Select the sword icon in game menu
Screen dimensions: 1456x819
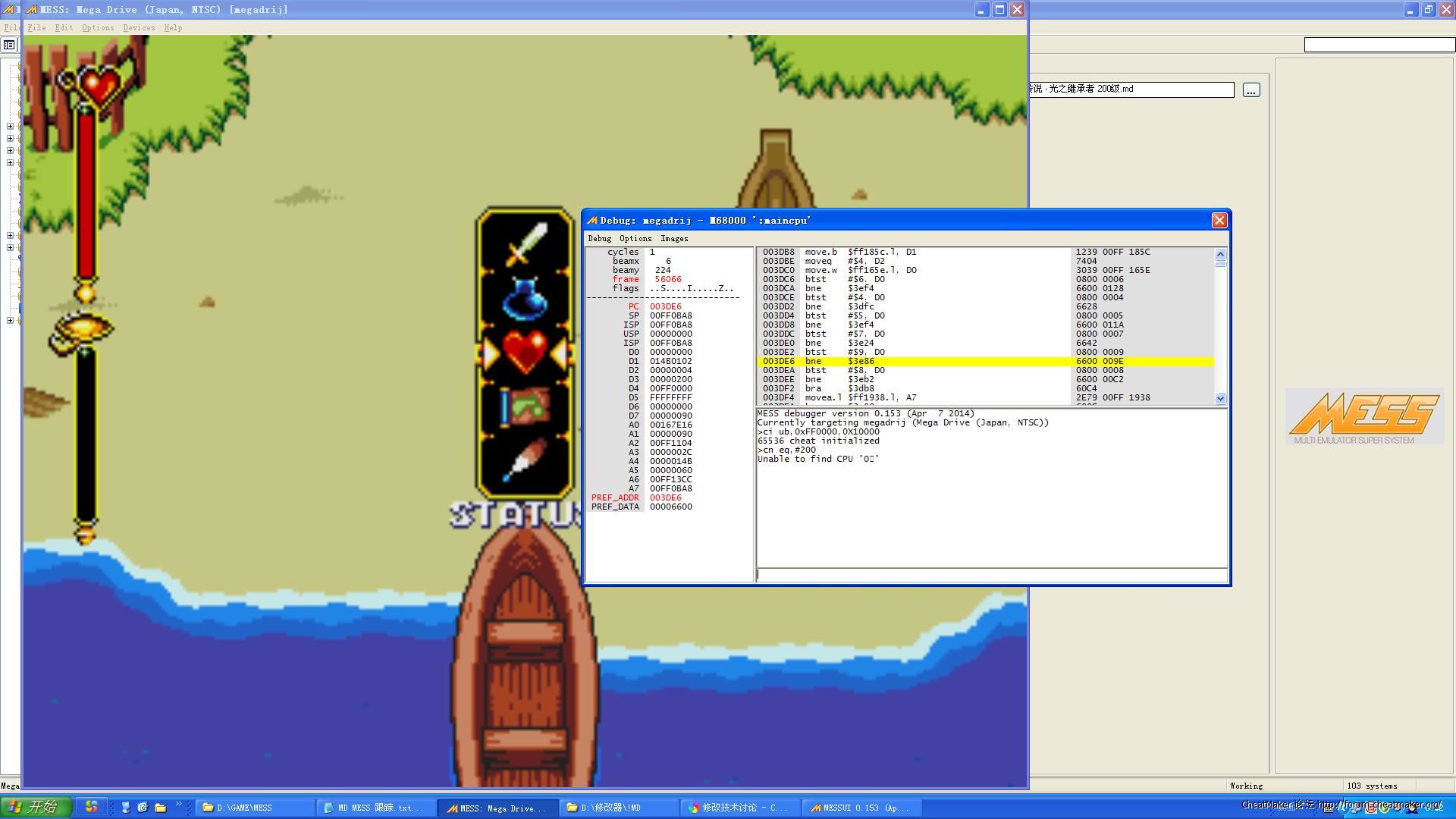(525, 243)
